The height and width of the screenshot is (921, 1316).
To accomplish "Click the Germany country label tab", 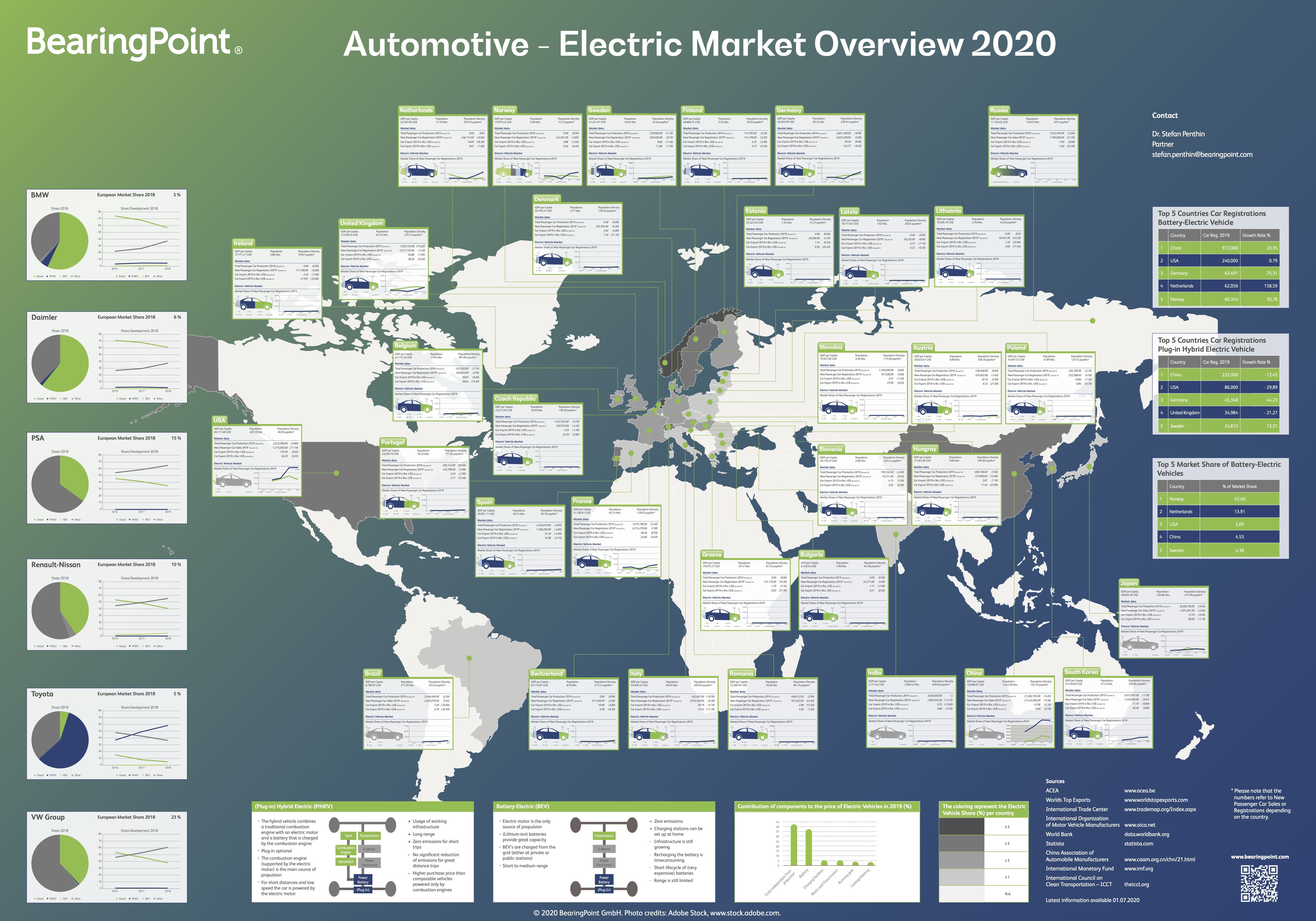I will [x=789, y=110].
